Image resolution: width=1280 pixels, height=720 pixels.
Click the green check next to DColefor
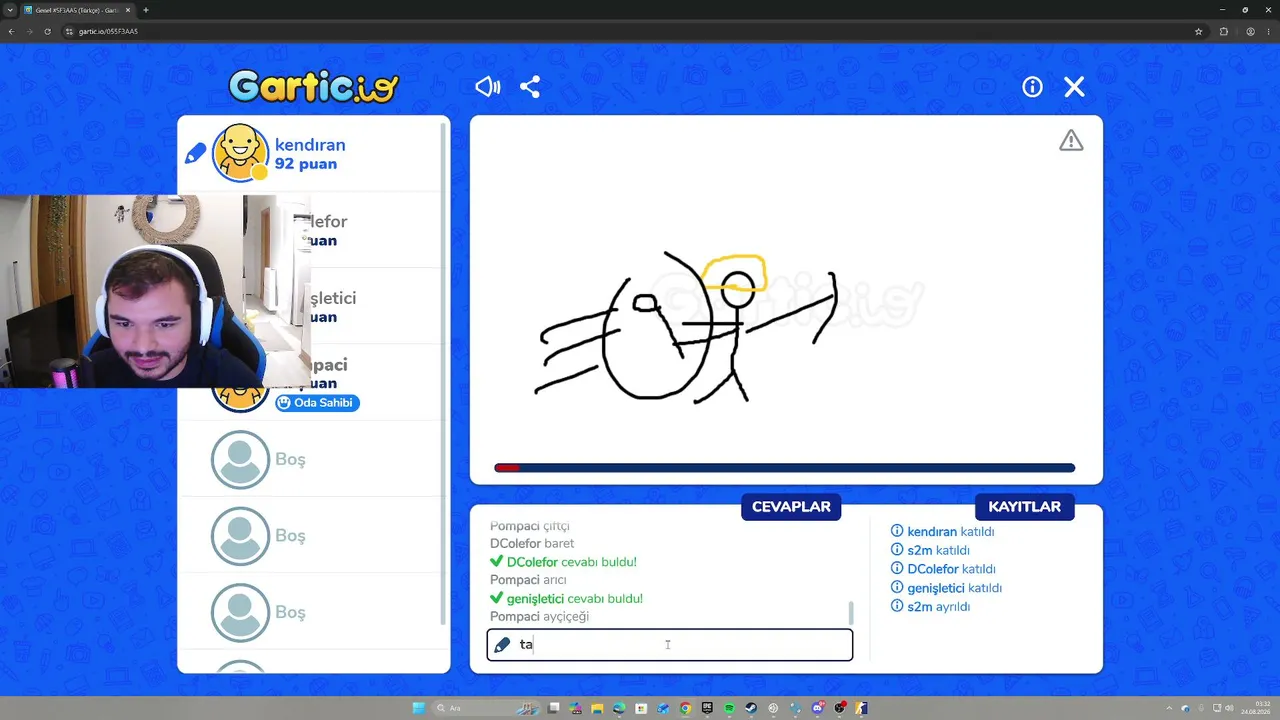pyautogui.click(x=496, y=562)
